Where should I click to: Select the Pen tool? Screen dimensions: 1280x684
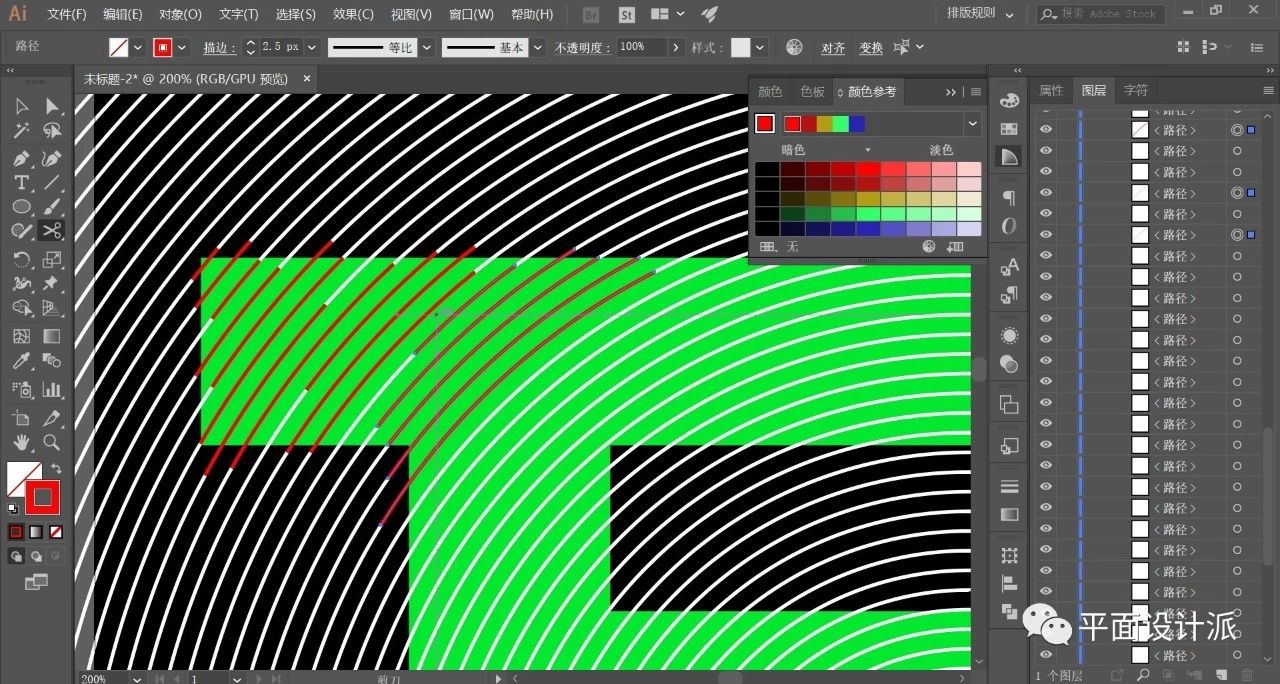(22, 158)
